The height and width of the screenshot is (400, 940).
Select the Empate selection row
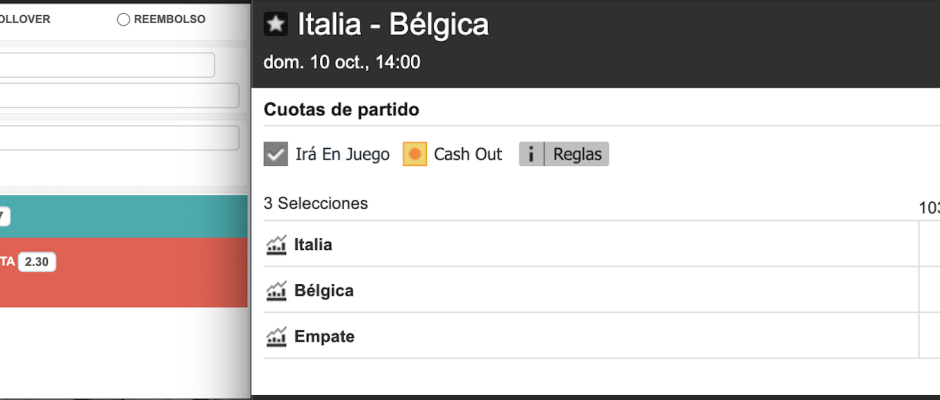(590, 336)
